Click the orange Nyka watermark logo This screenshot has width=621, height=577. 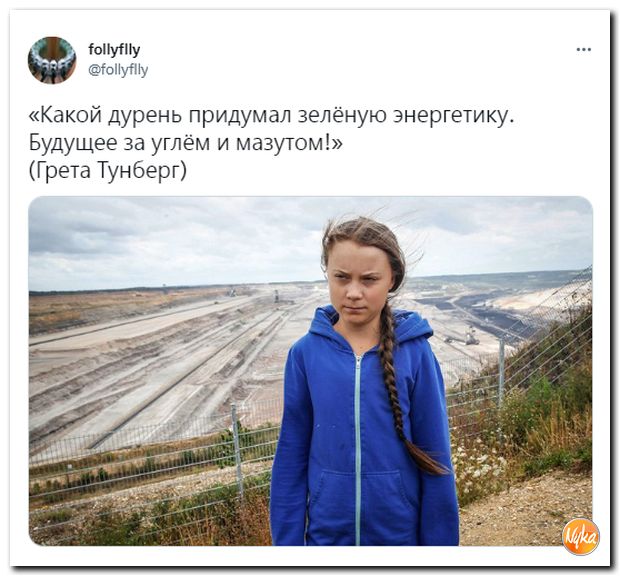581,537
